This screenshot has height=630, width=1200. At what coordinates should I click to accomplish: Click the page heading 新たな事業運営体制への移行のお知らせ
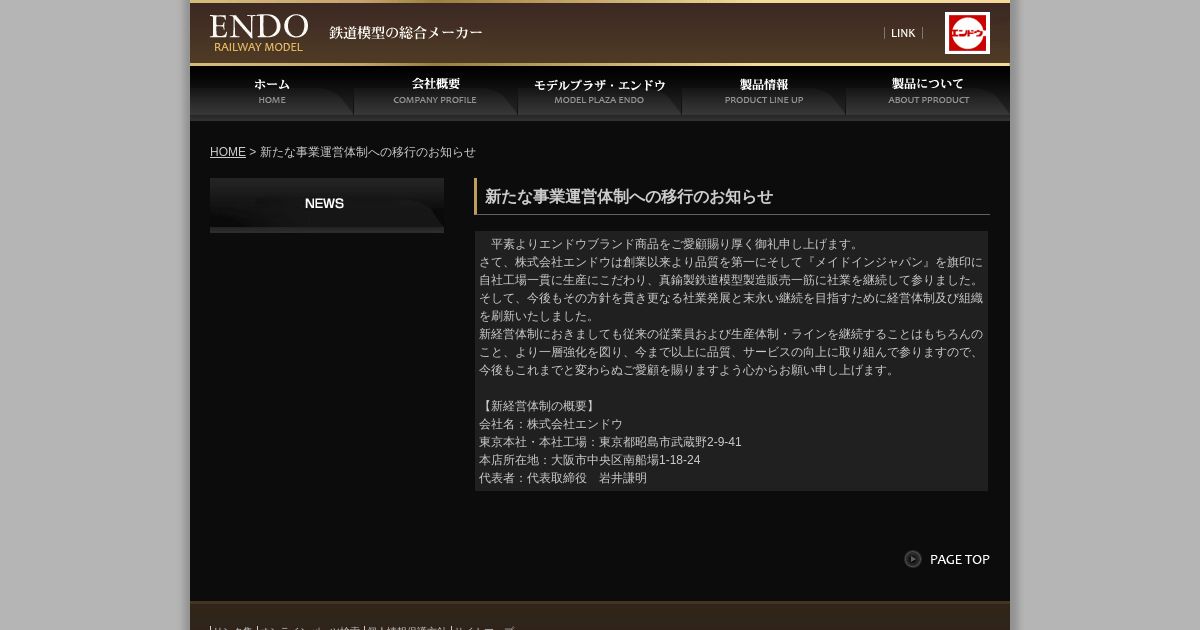click(629, 197)
